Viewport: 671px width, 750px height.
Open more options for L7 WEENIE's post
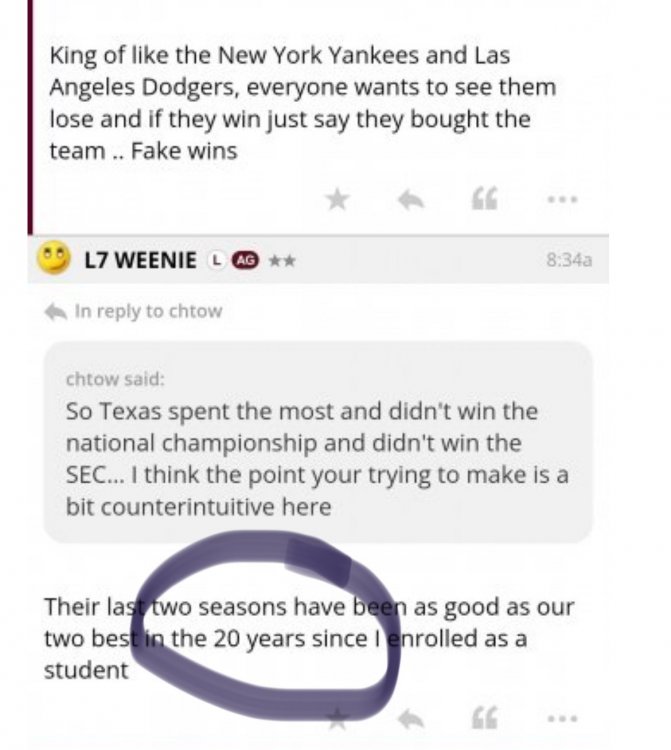[562, 716]
